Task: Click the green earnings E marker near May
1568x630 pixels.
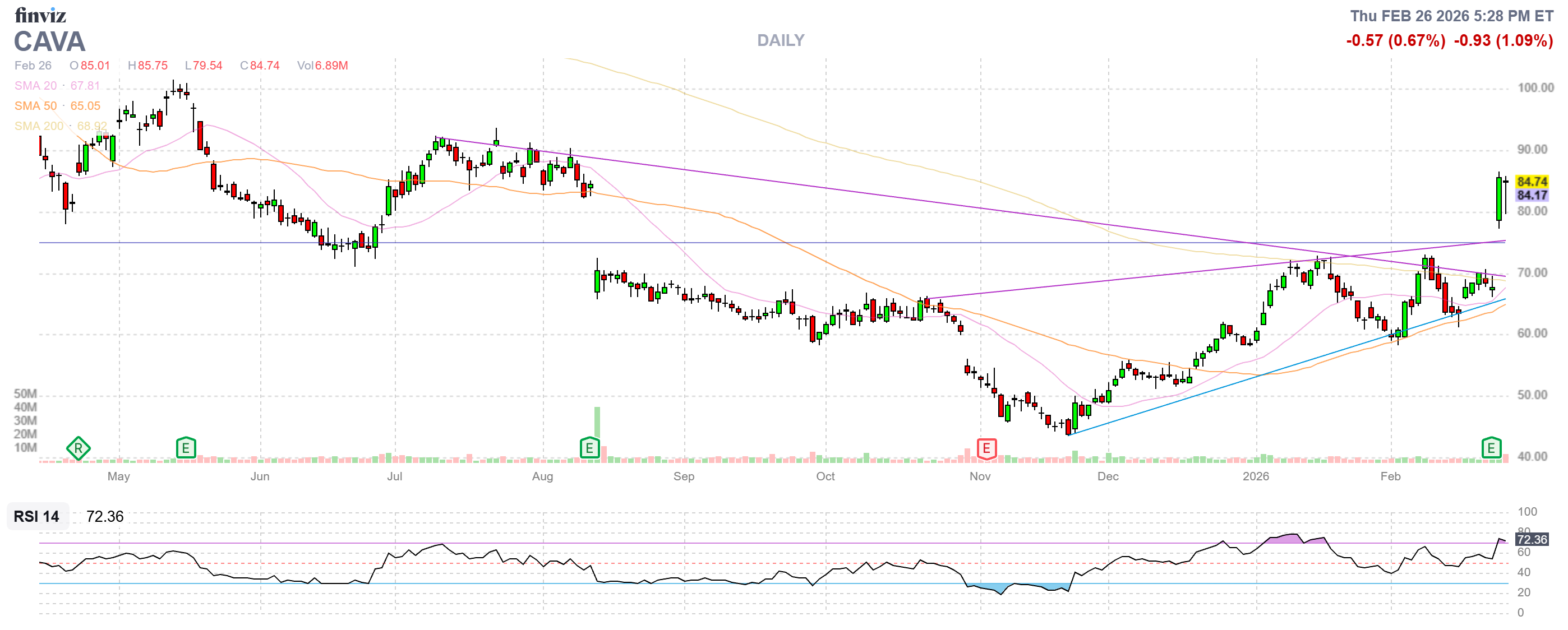Action: [186, 448]
